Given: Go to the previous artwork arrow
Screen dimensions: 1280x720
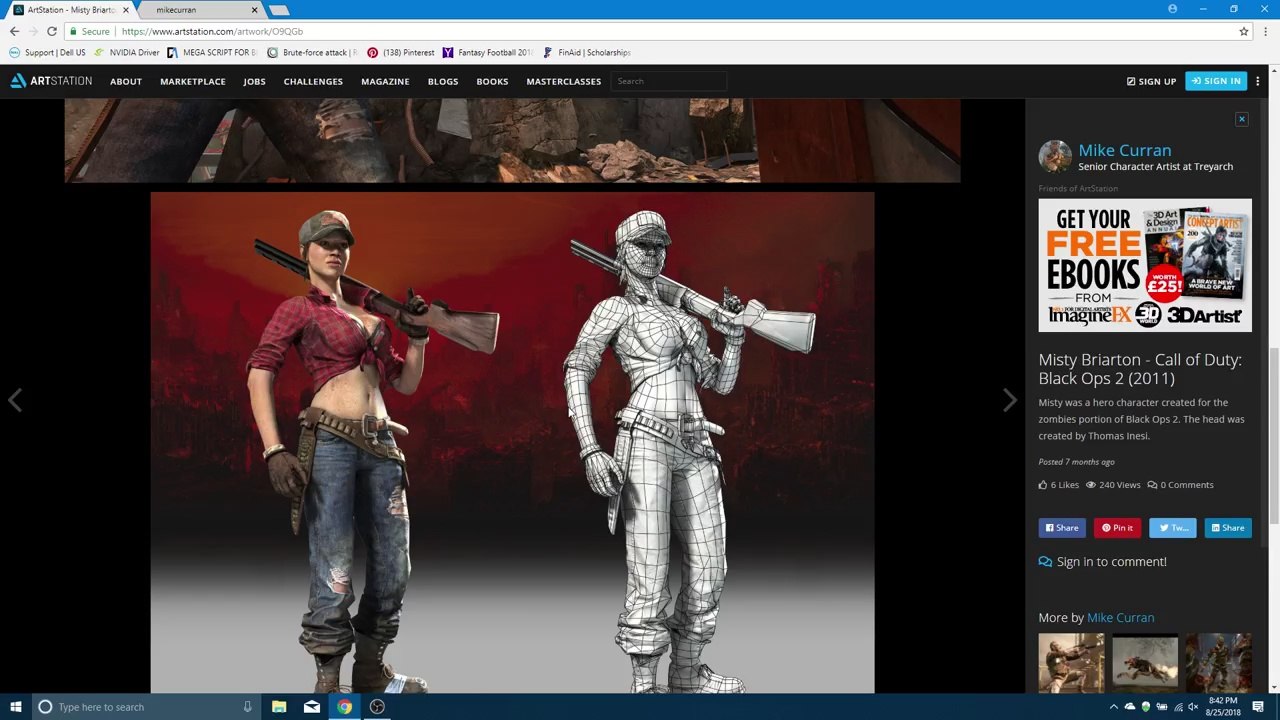Looking at the screenshot, I should point(15,400).
